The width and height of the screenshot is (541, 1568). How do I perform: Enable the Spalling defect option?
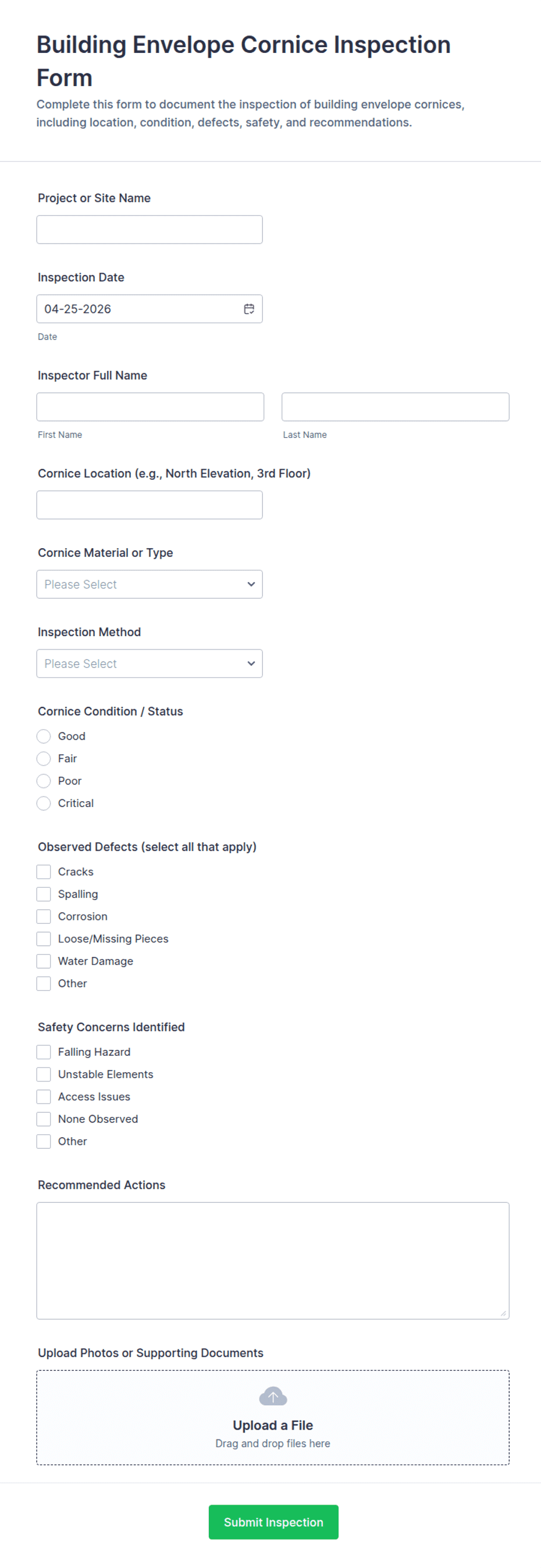coord(43,894)
